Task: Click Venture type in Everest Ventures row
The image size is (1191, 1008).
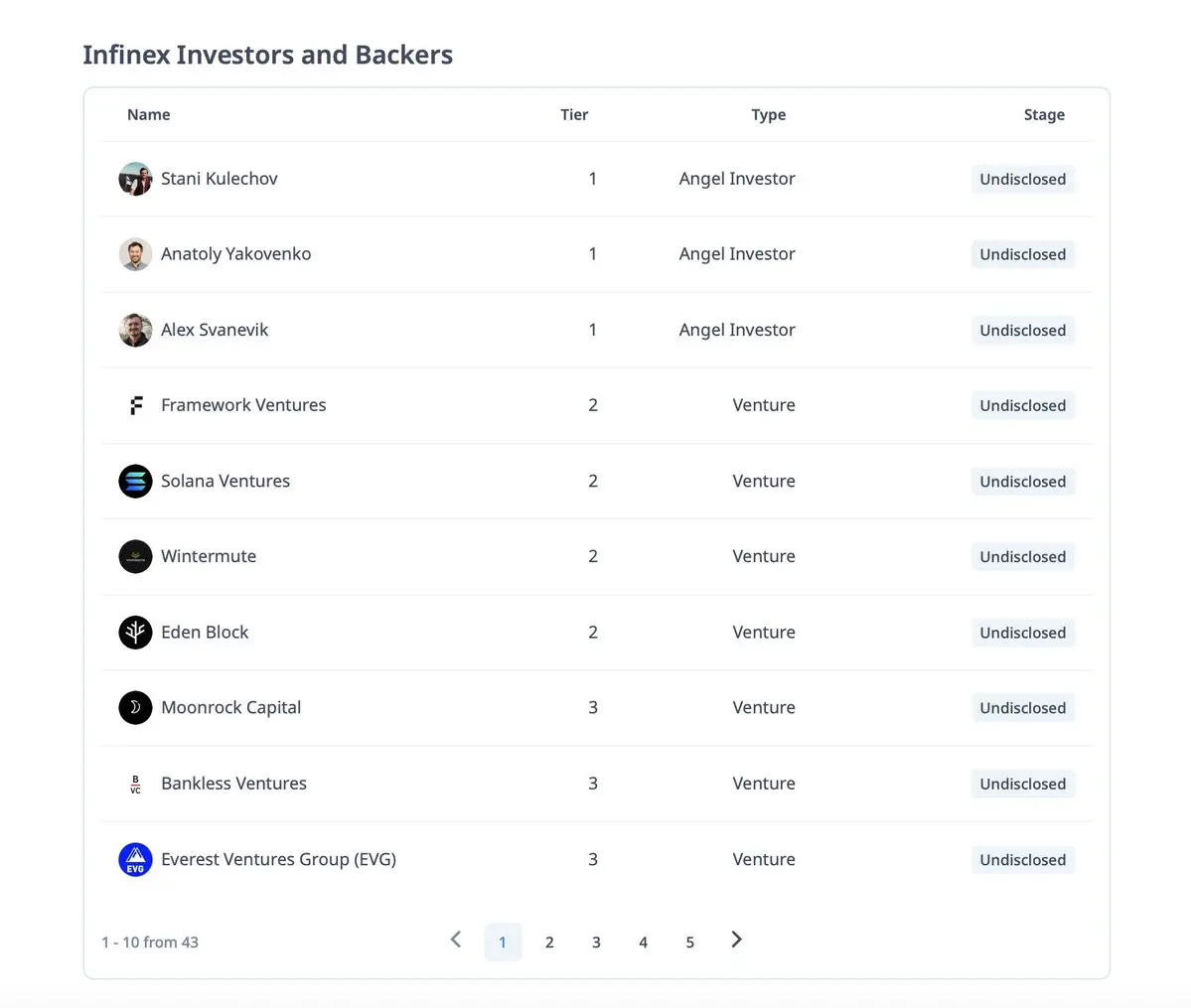Action: click(x=763, y=859)
